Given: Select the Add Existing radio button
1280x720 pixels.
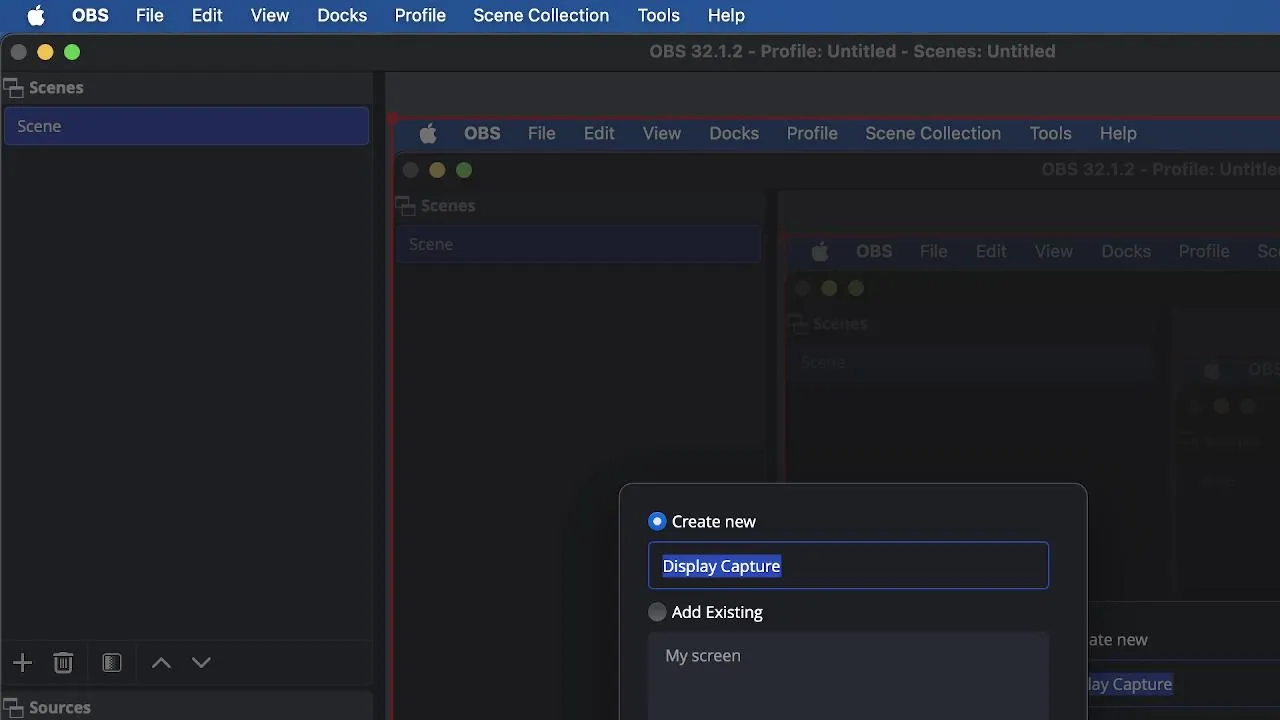Looking at the screenshot, I should [x=657, y=612].
